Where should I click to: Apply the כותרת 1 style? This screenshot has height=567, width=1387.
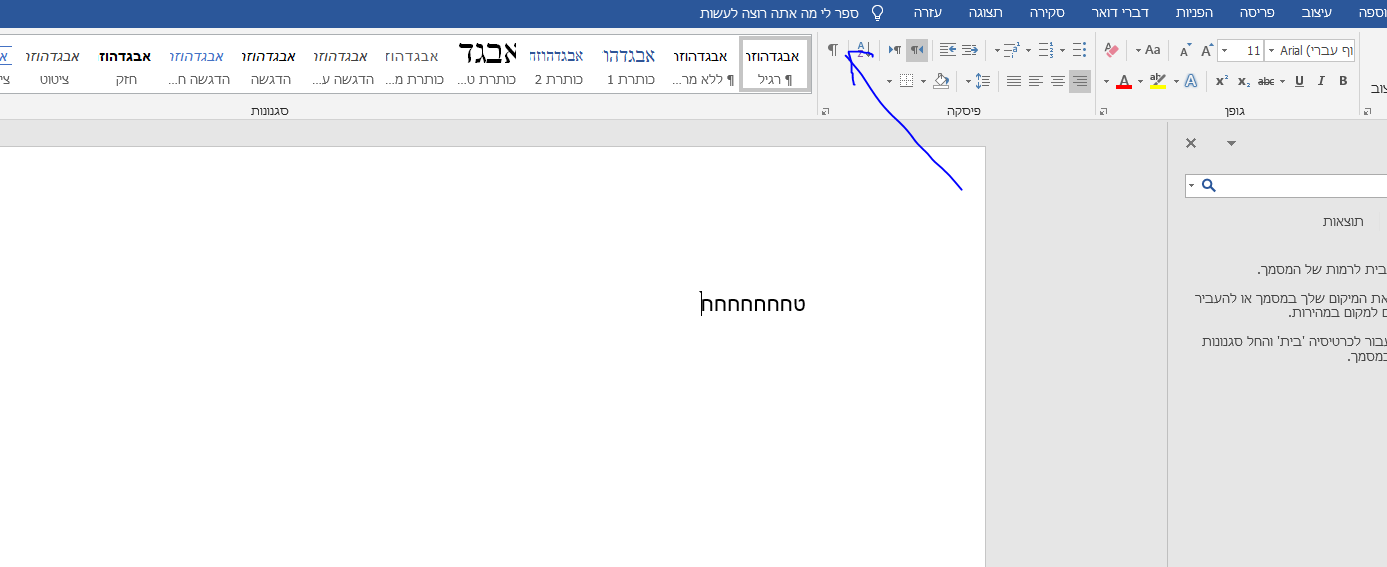[630, 66]
